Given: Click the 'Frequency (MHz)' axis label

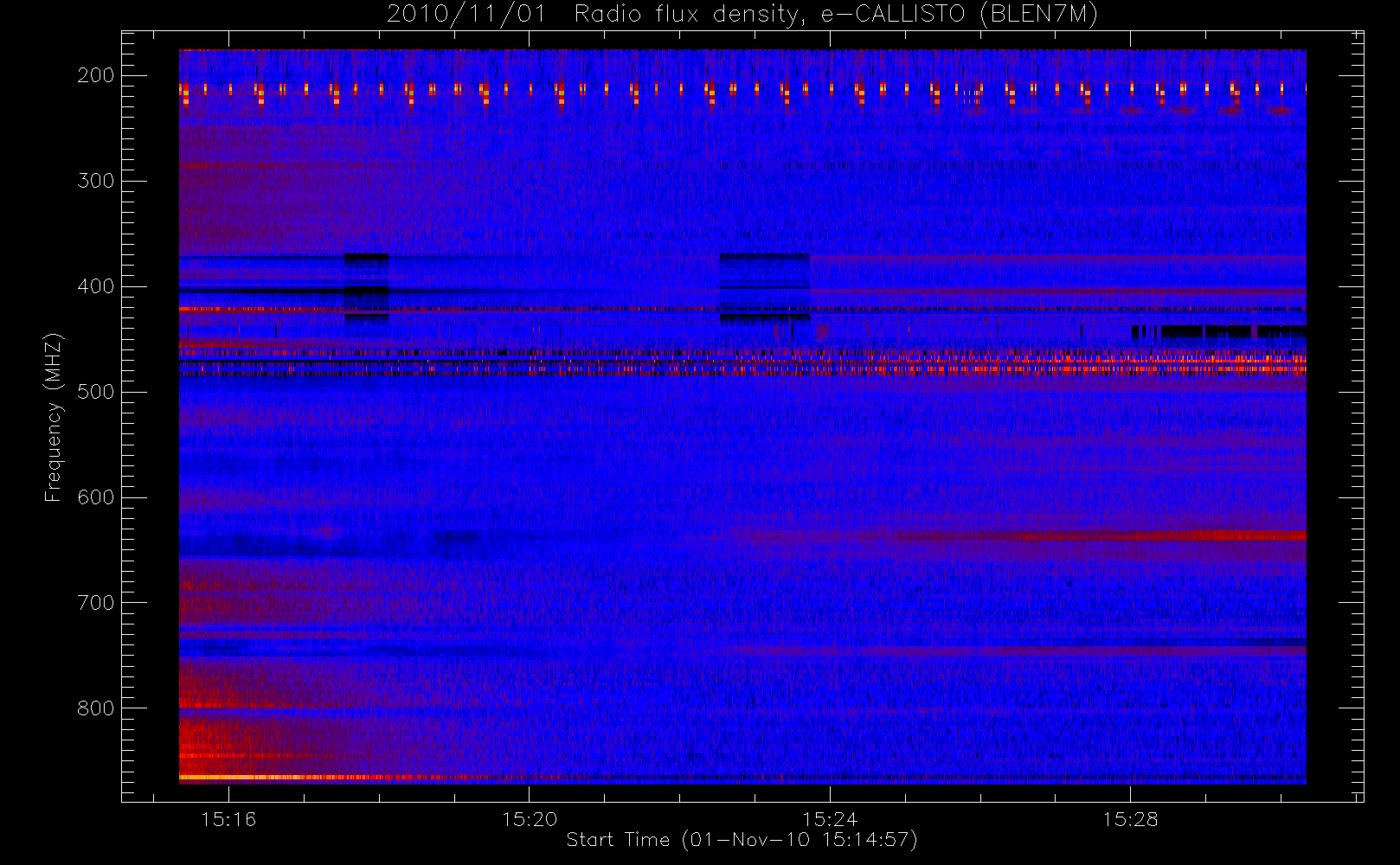Looking at the screenshot, I should 54,417.
